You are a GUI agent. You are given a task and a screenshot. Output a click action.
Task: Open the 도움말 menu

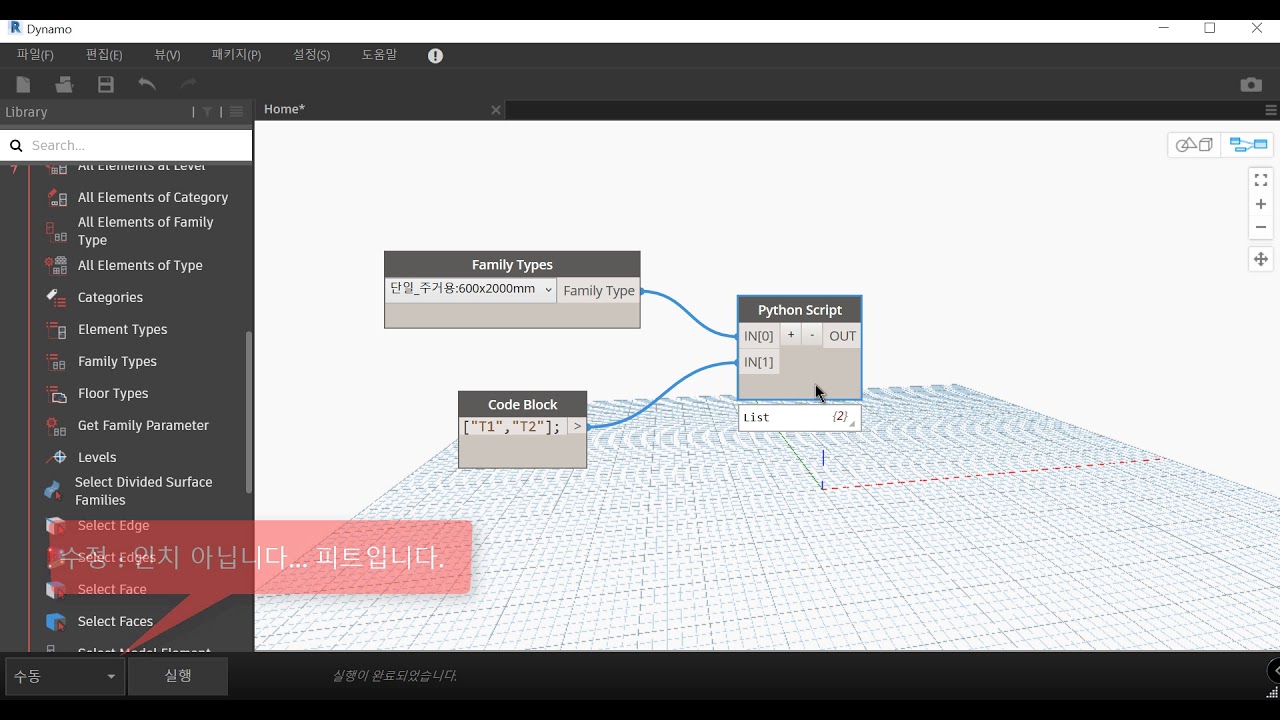[379, 55]
